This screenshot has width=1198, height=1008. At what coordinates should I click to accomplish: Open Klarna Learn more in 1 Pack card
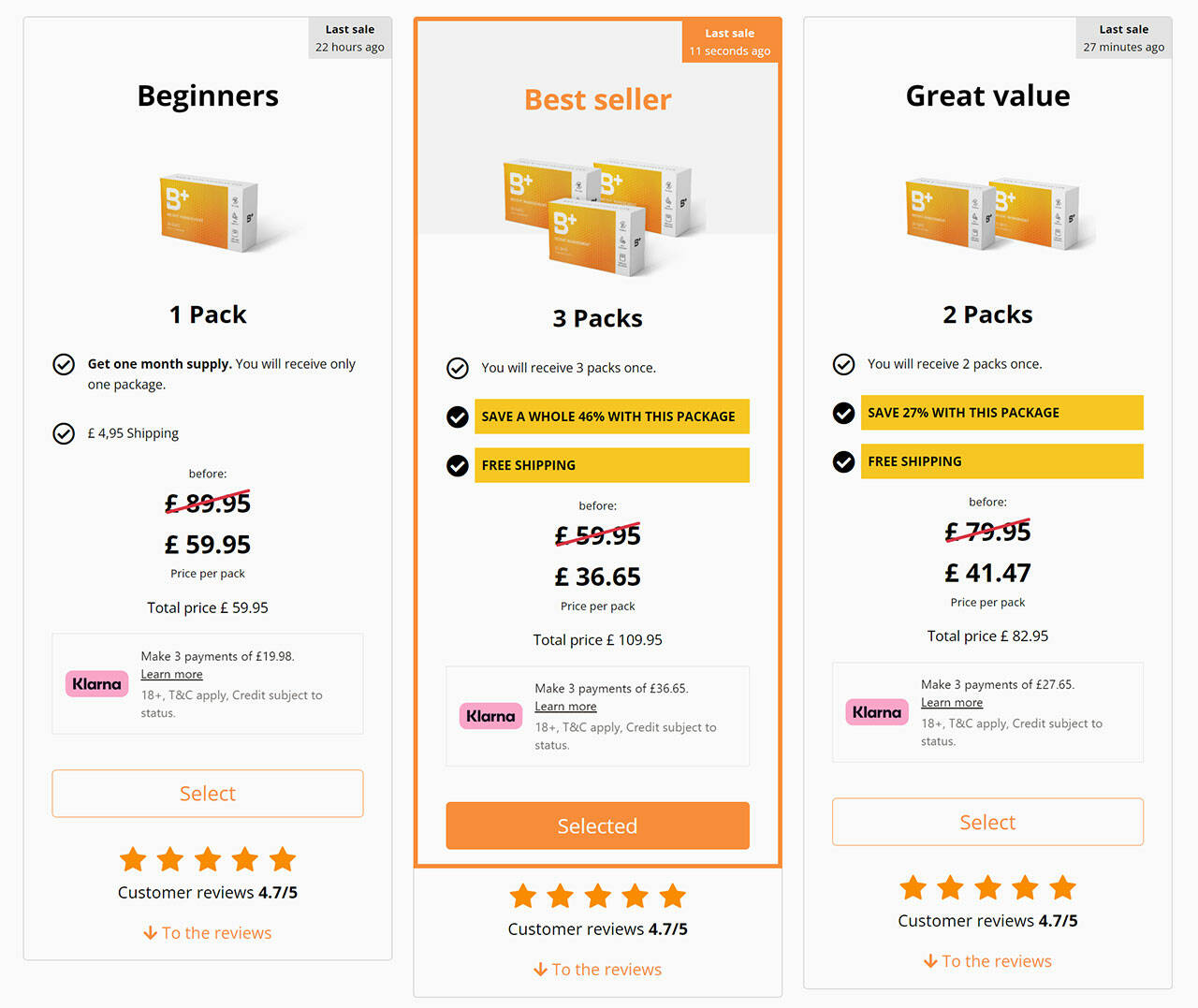pos(171,675)
